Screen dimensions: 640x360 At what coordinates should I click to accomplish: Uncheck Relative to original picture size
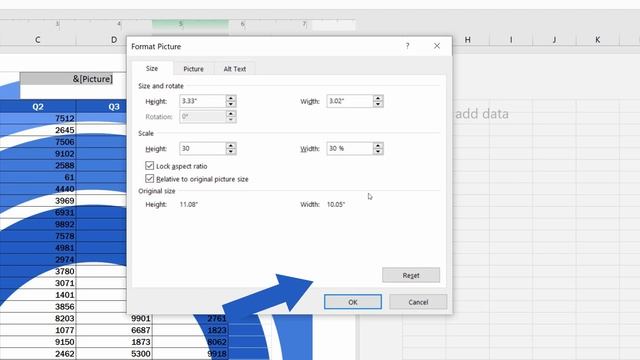[x=149, y=179]
